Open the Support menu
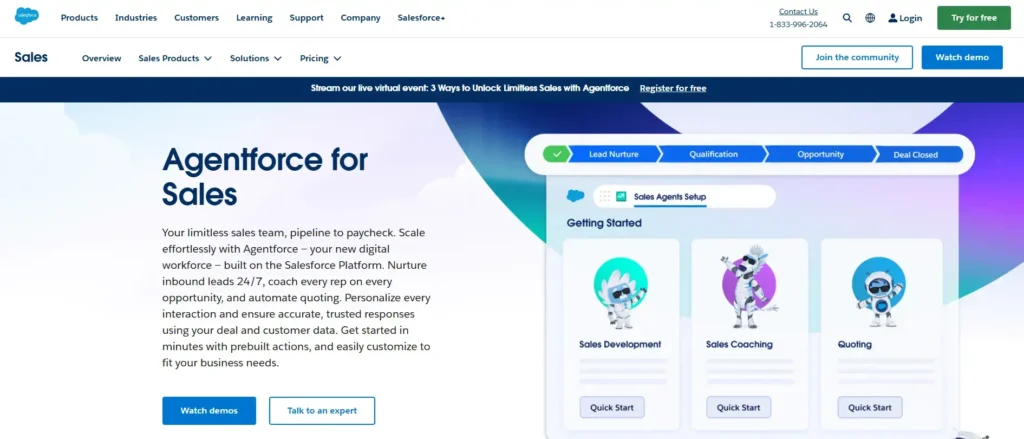The height and width of the screenshot is (439, 1024). pyautogui.click(x=306, y=18)
